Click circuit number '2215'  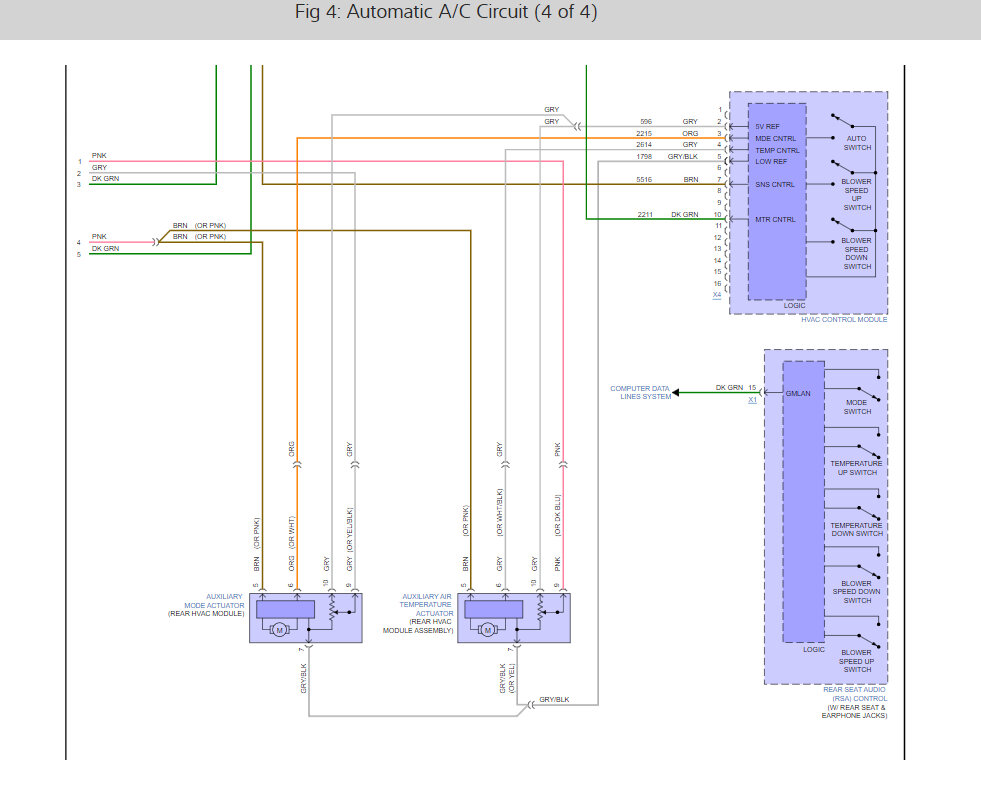click(x=644, y=134)
